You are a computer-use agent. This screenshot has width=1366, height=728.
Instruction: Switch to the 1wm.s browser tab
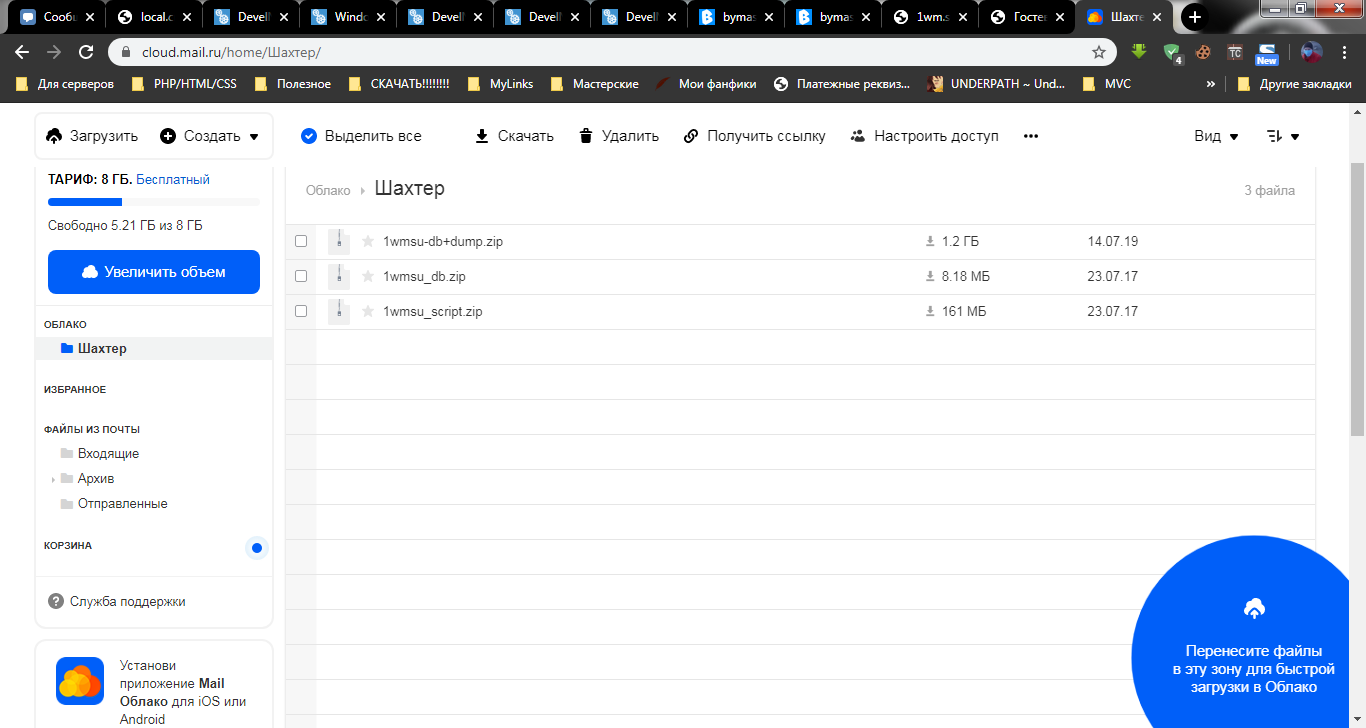click(930, 17)
